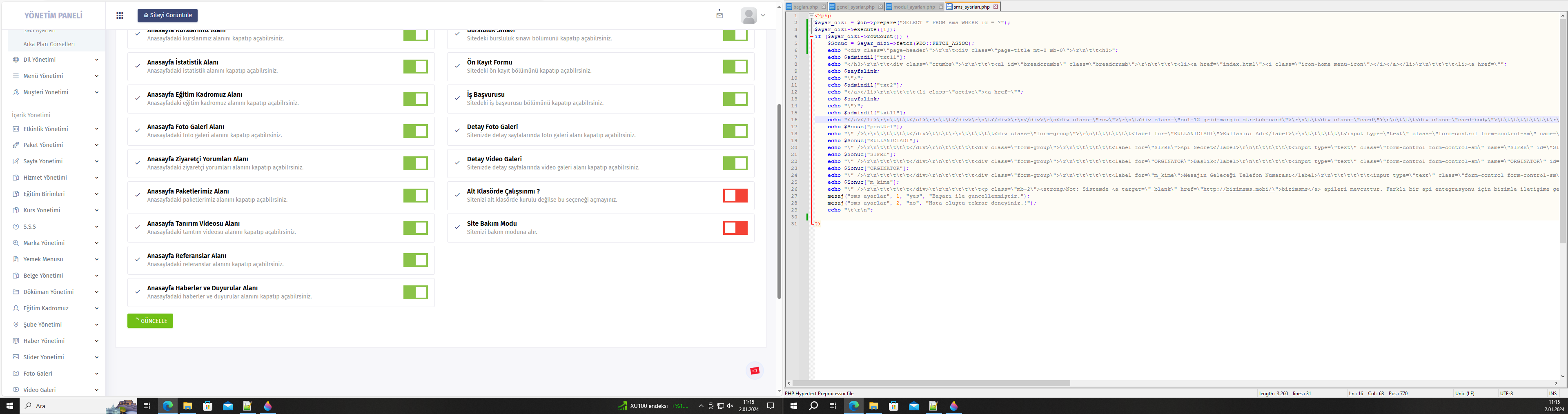The image size is (1568, 414).
Task: Expand Yemek Menüsü chevron
Action: tap(97, 259)
